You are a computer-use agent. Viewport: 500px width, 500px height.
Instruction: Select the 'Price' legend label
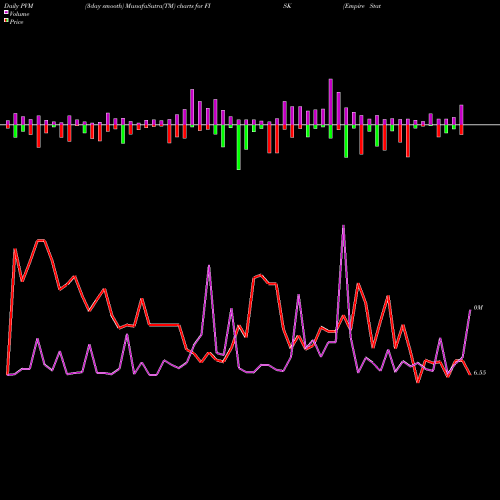point(16,22)
